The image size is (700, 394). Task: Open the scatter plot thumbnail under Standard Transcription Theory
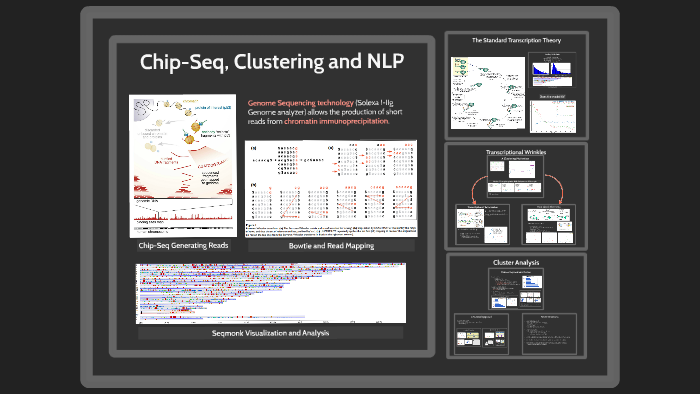point(553,116)
